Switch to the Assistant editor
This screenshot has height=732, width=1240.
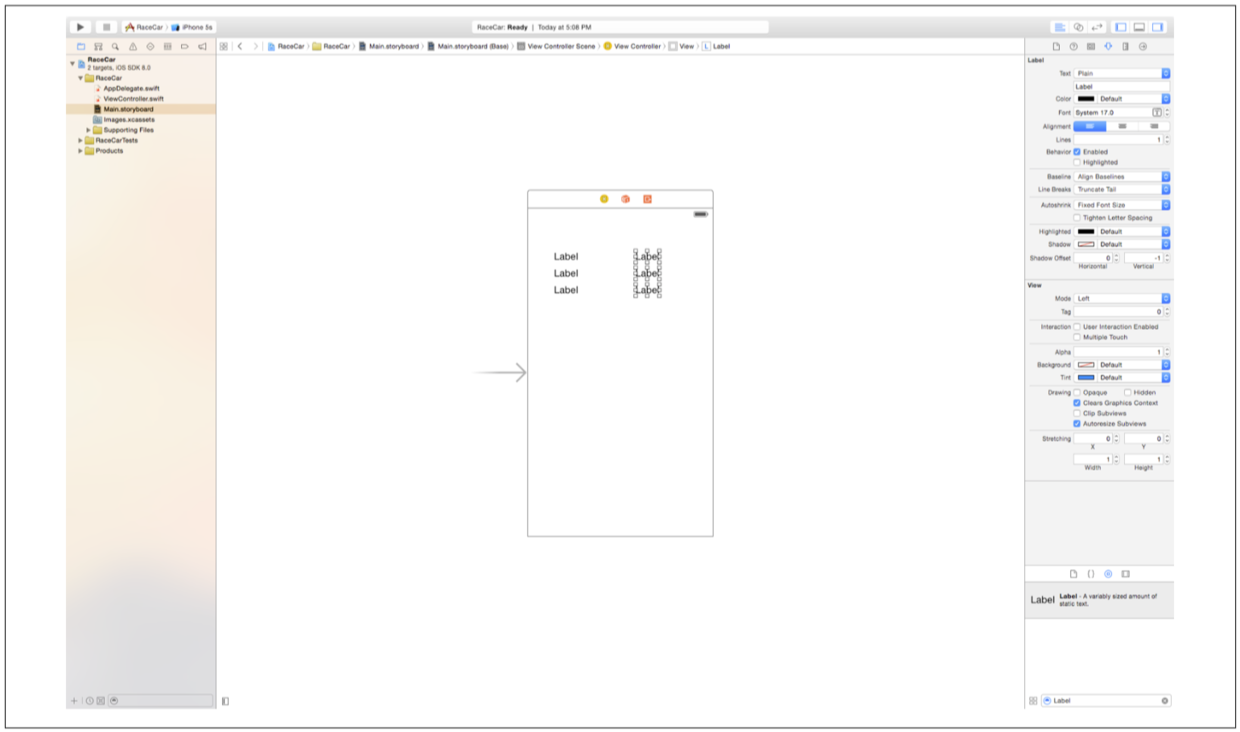coord(1079,27)
